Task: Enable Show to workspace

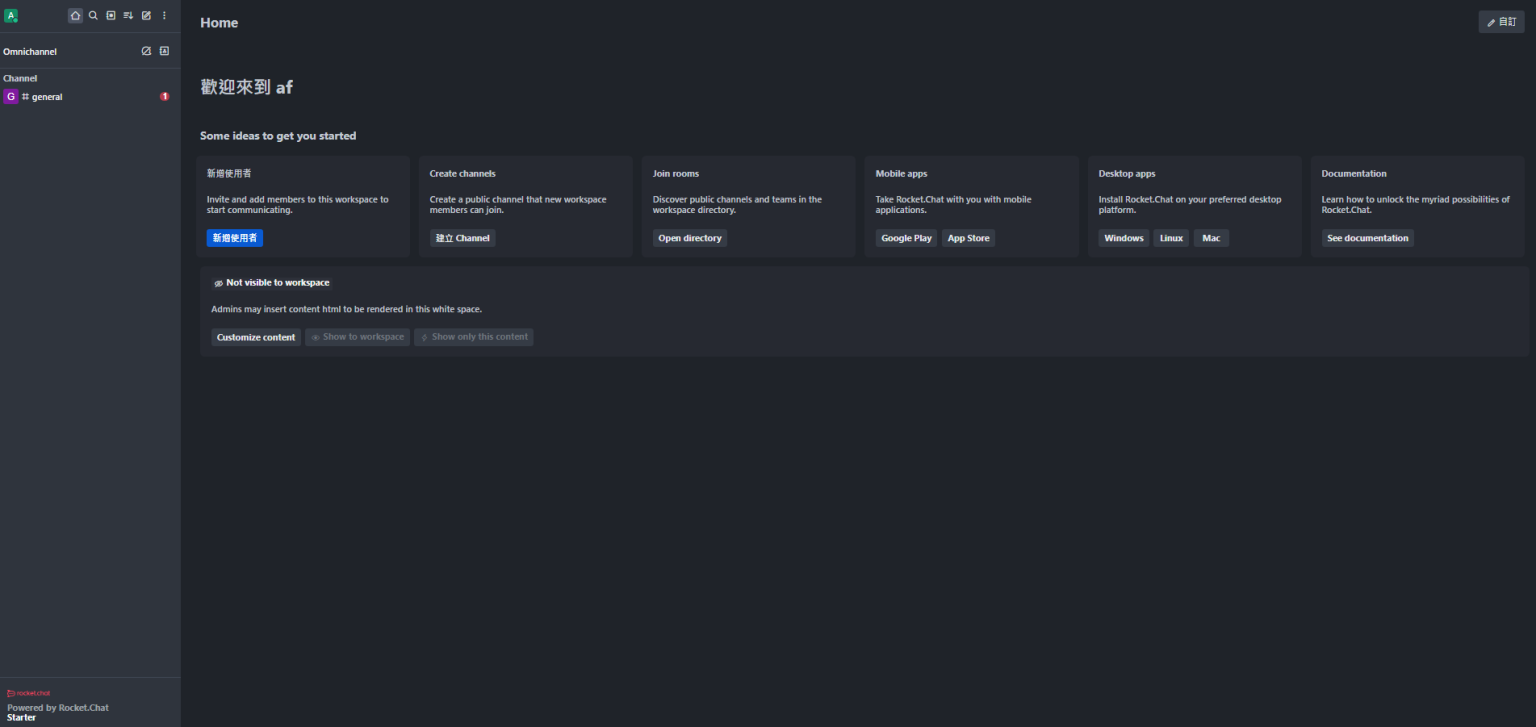Action: point(357,337)
